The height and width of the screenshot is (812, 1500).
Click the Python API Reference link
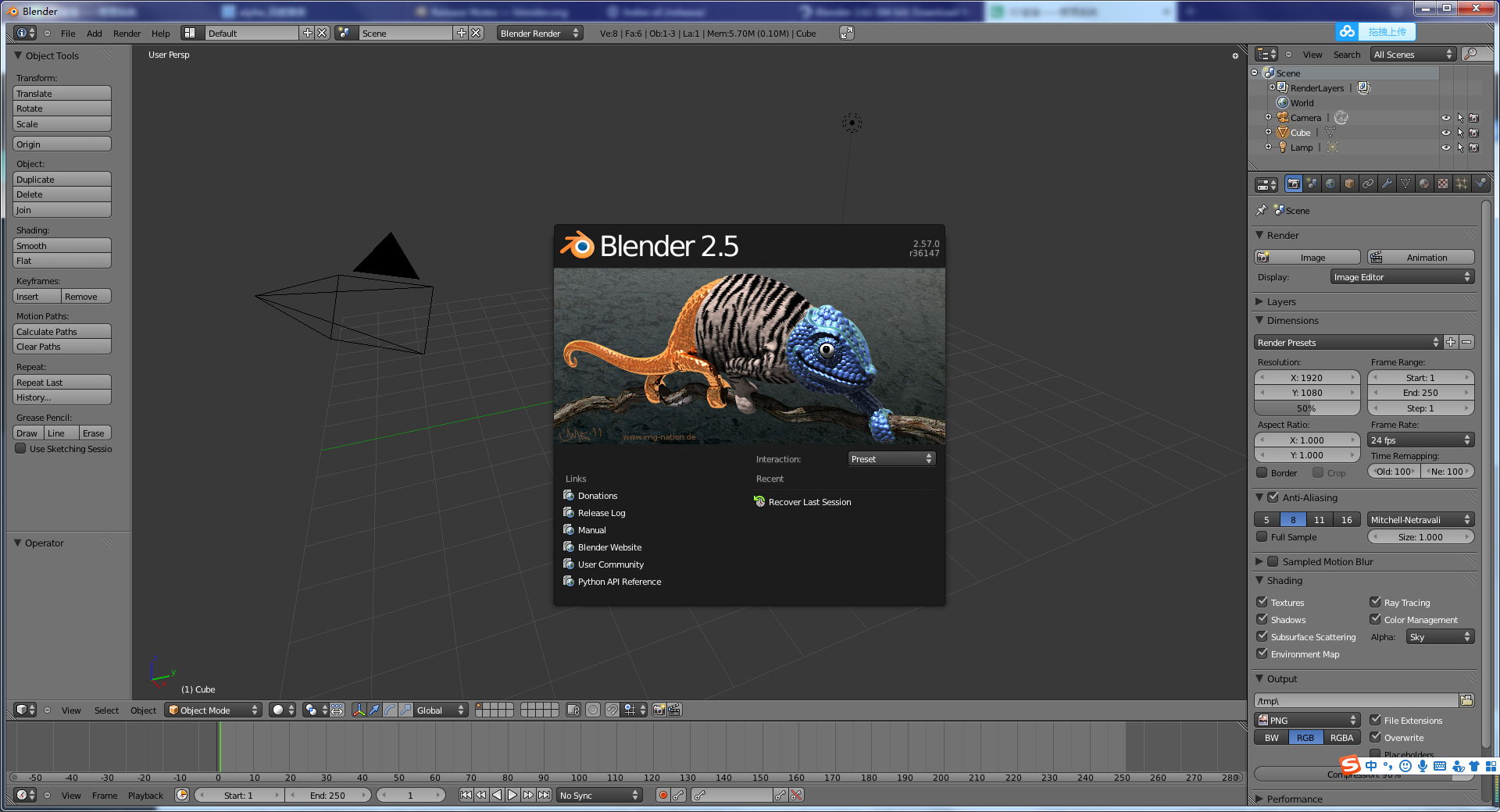[x=619, y=582]
